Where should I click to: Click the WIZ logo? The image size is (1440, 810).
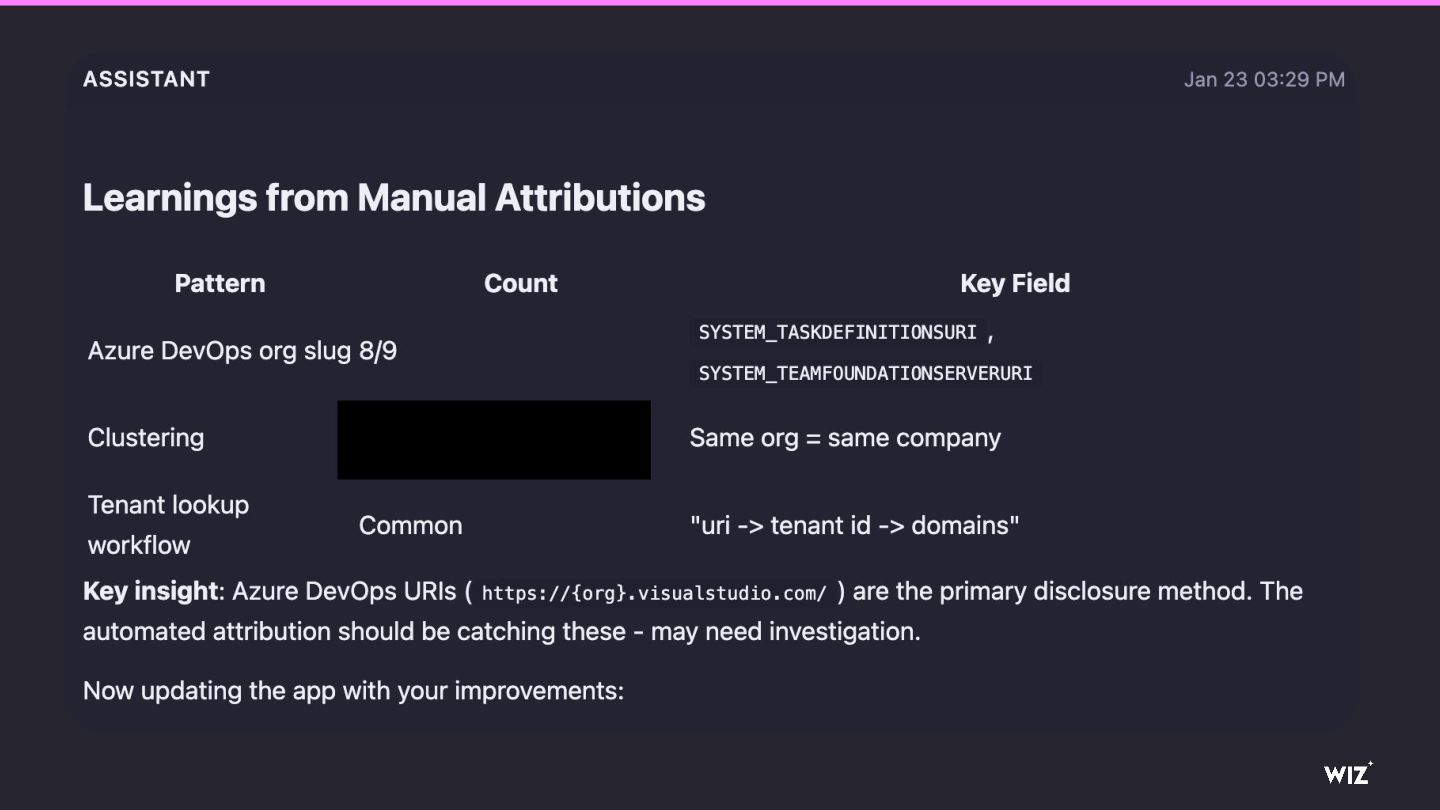(x=1348, y=773)
